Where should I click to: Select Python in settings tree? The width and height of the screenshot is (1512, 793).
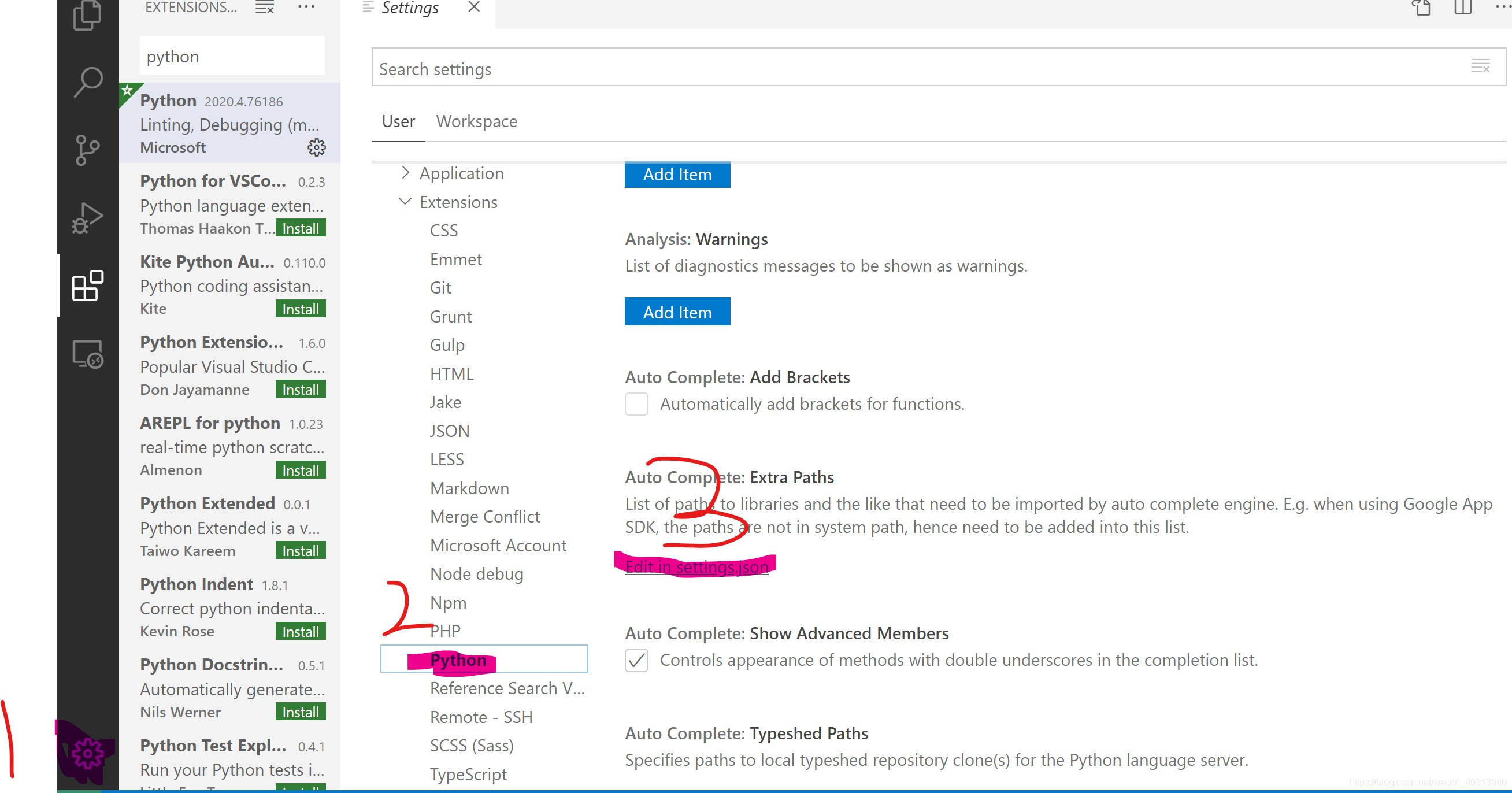pos(484,658)
